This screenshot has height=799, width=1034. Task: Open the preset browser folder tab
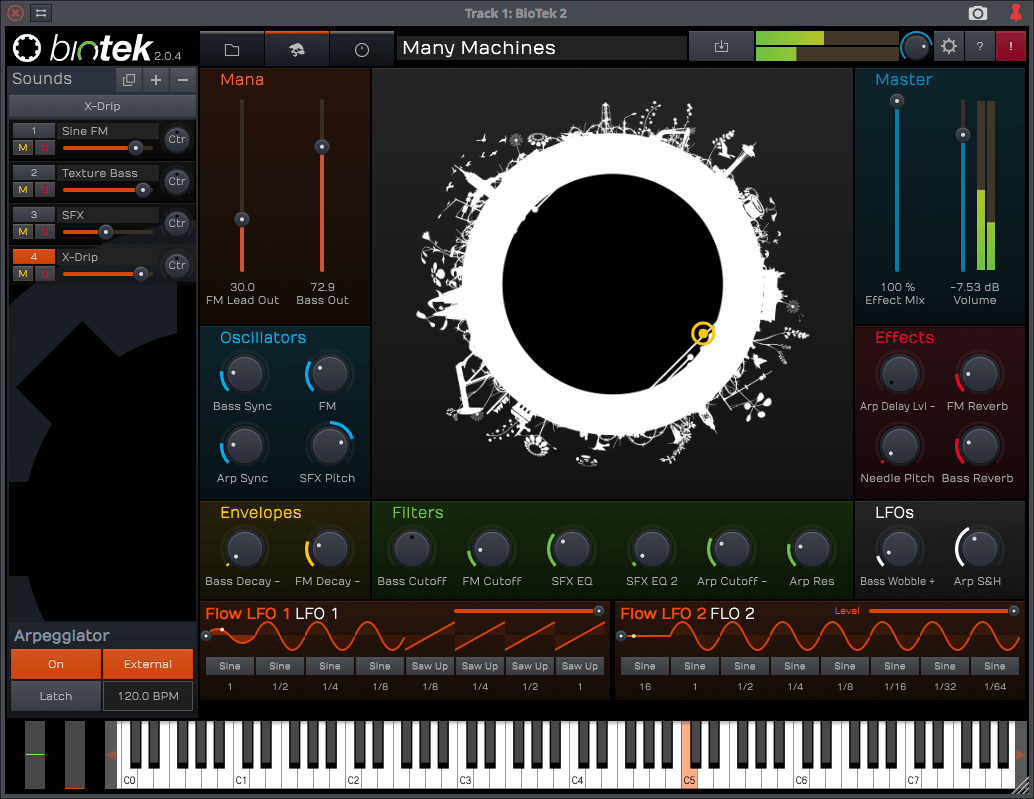tap(232, 49)
